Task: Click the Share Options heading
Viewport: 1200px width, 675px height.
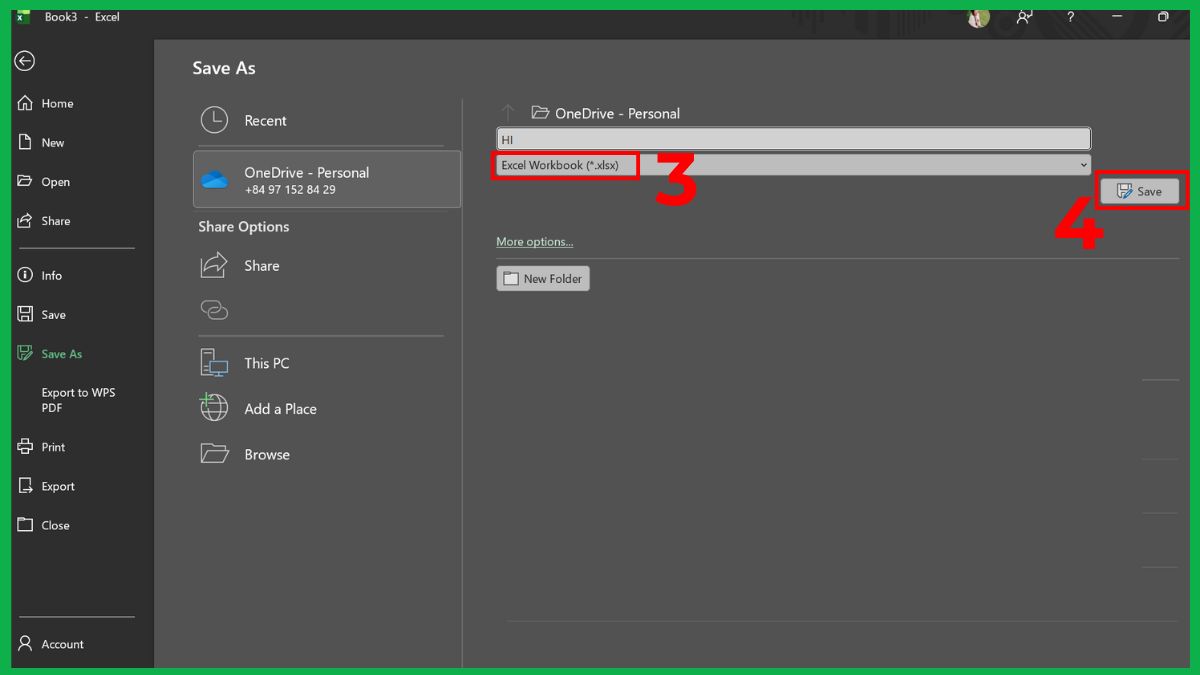Action: coord(244,227)
